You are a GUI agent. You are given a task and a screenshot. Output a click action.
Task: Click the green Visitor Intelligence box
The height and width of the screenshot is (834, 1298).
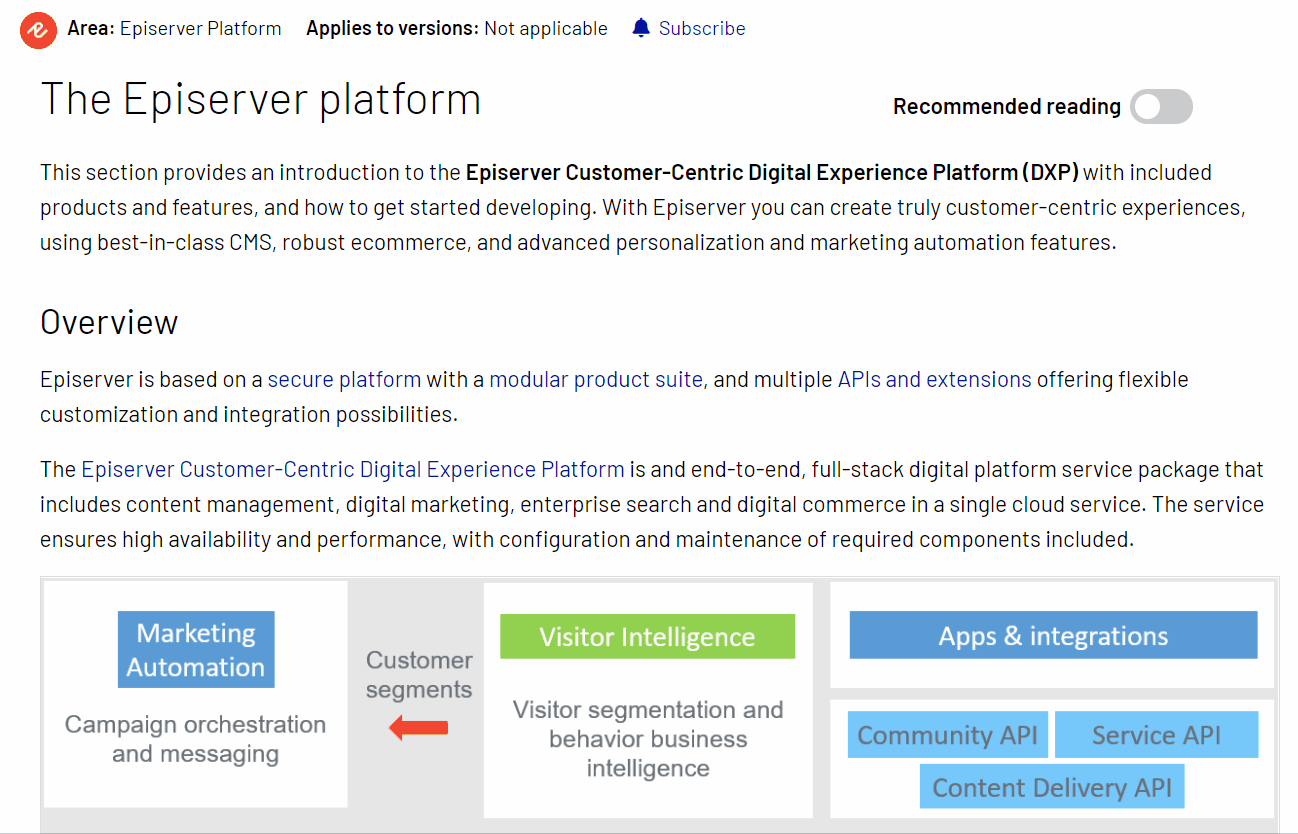click(x=647, y=637)
